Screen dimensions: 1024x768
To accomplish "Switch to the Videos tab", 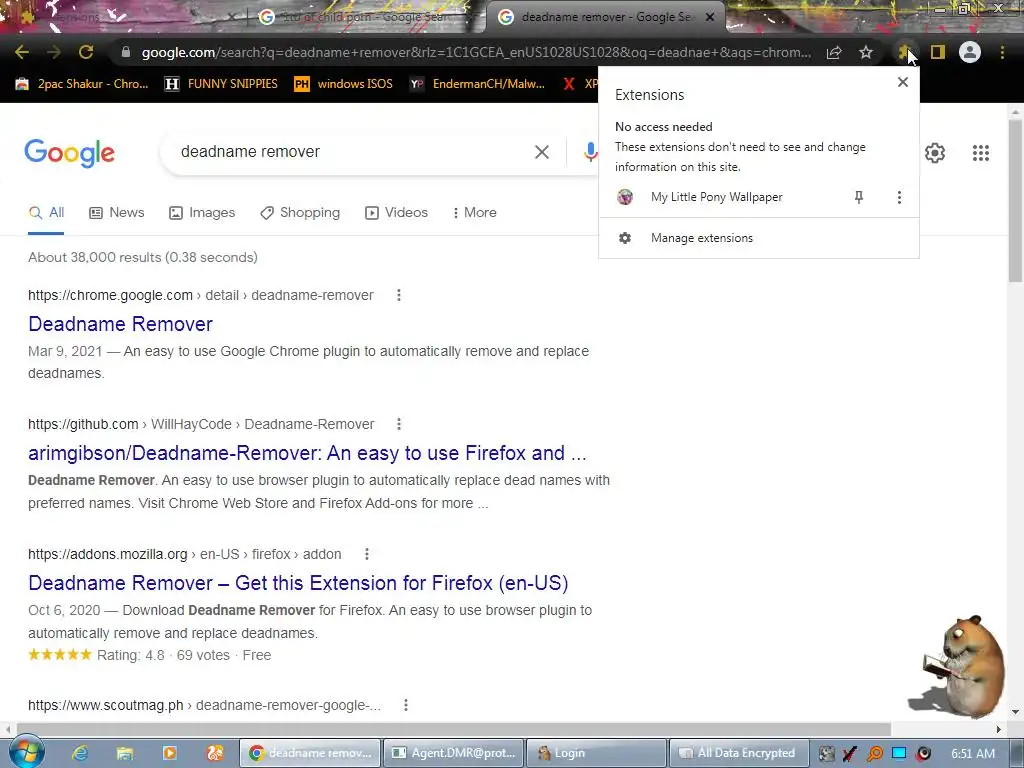I will coord(396,212).
